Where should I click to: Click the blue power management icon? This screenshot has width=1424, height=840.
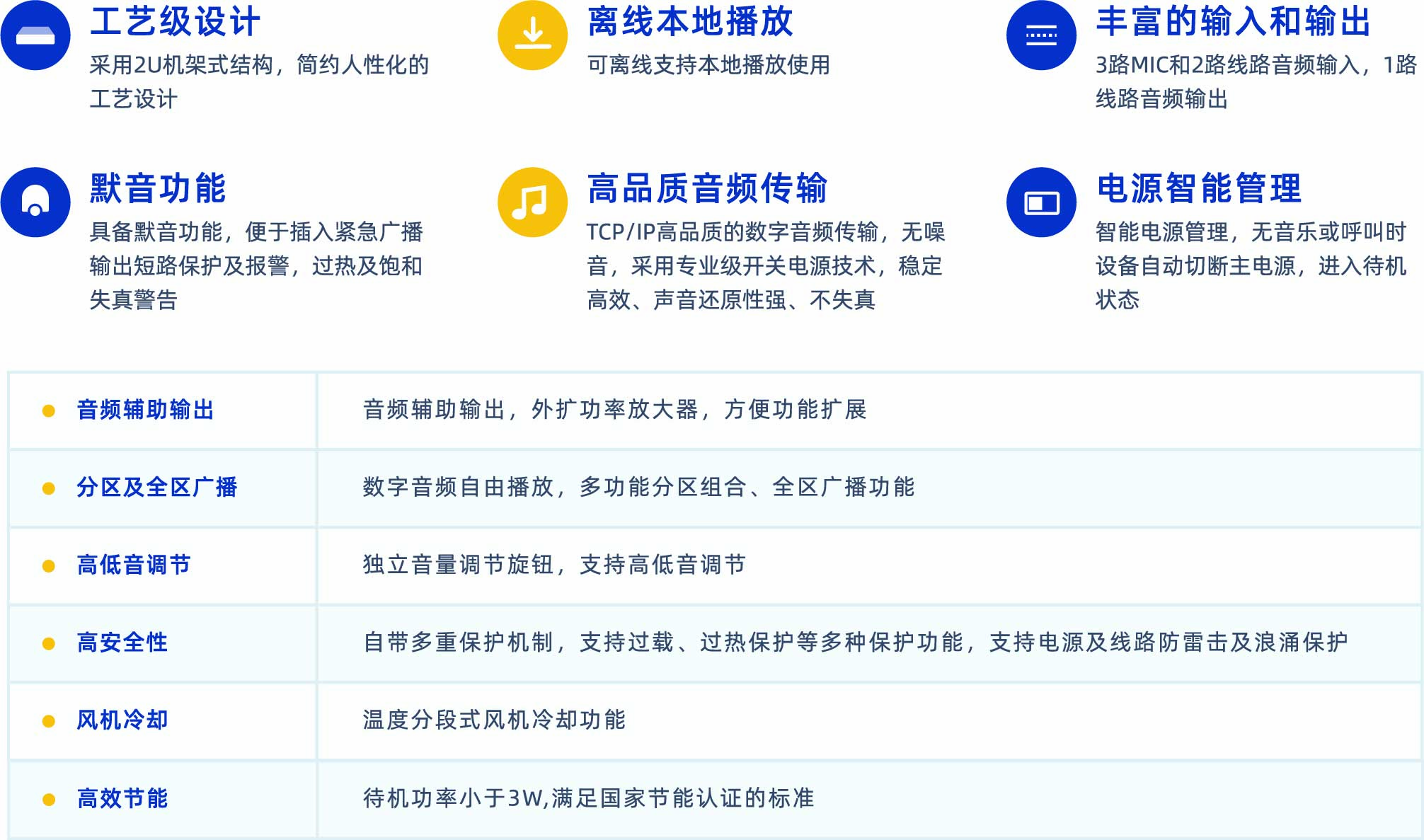click(1041, 202)
